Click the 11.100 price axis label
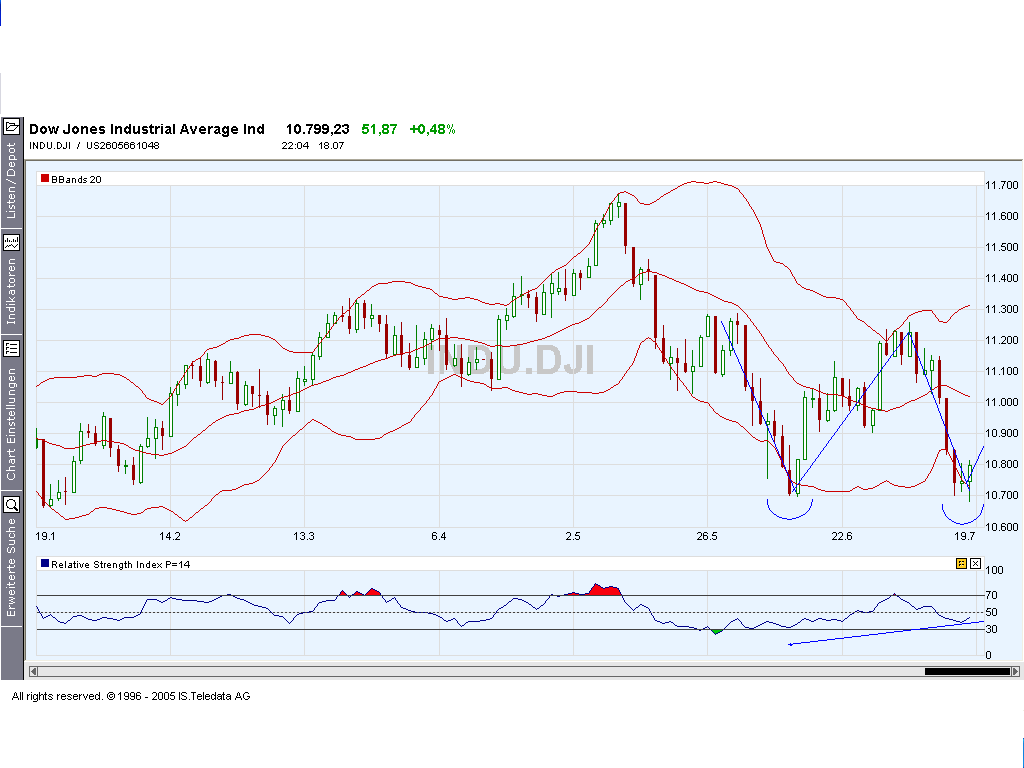1024x768 pixels. pyautogui.click(x=1002, y=372)
